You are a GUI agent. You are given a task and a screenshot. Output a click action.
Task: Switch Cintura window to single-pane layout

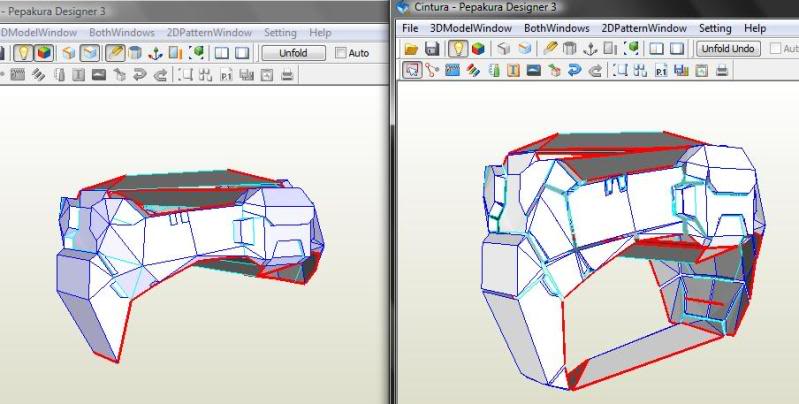[677, 49]
